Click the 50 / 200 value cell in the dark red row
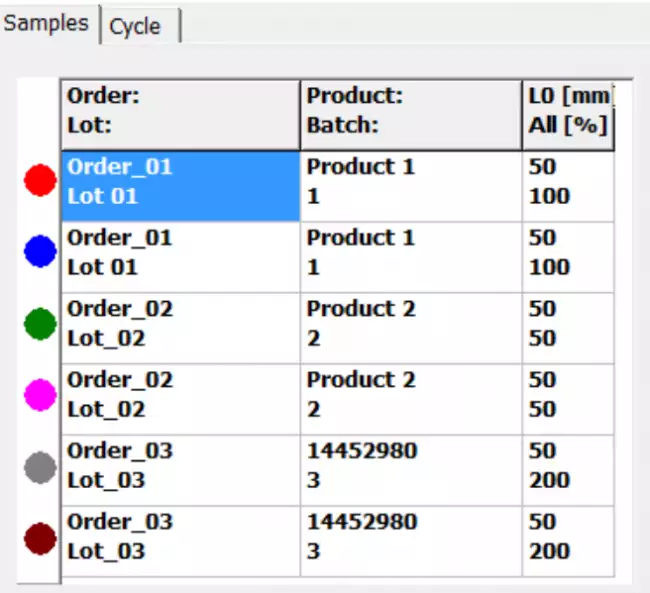 point(567,538)
